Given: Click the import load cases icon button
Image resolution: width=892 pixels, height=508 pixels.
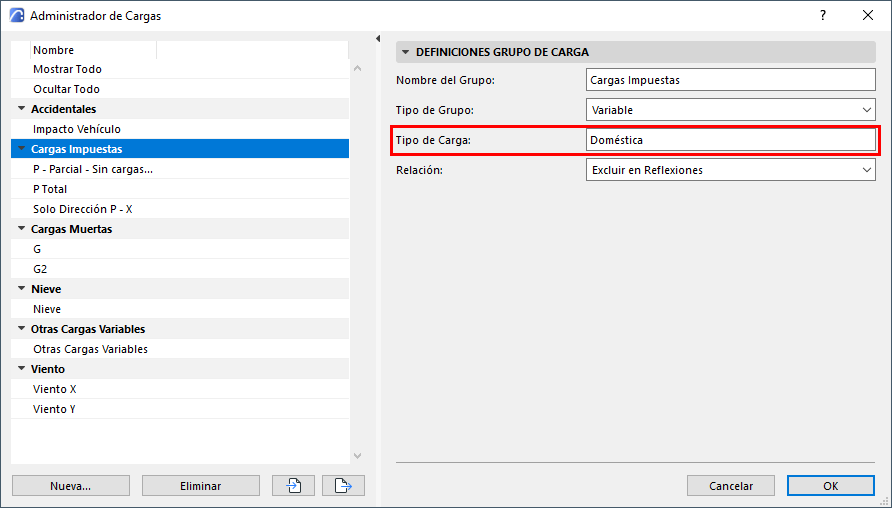Looking at the screenshot, I should tap(293, 486).
